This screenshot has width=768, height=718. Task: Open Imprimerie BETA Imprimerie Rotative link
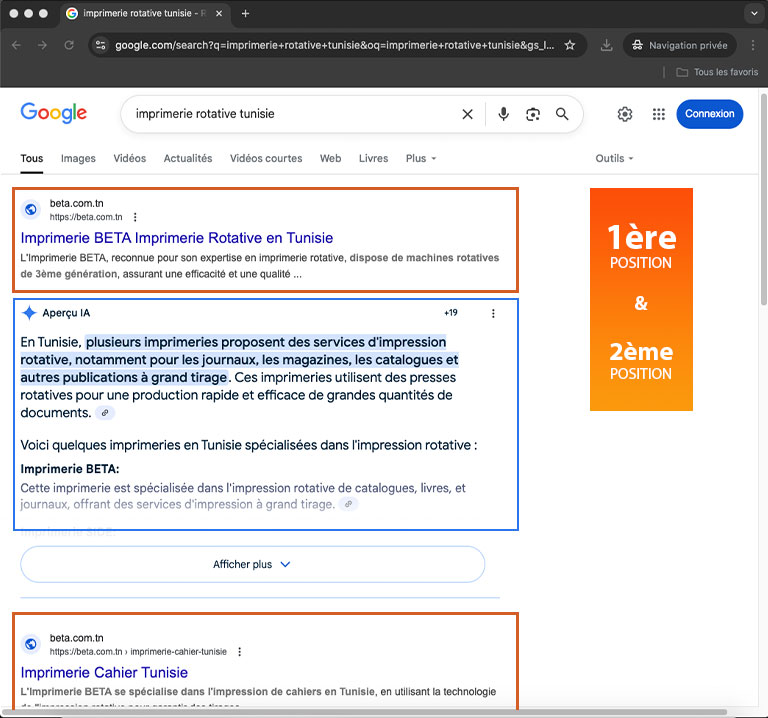tap(177, 238)
